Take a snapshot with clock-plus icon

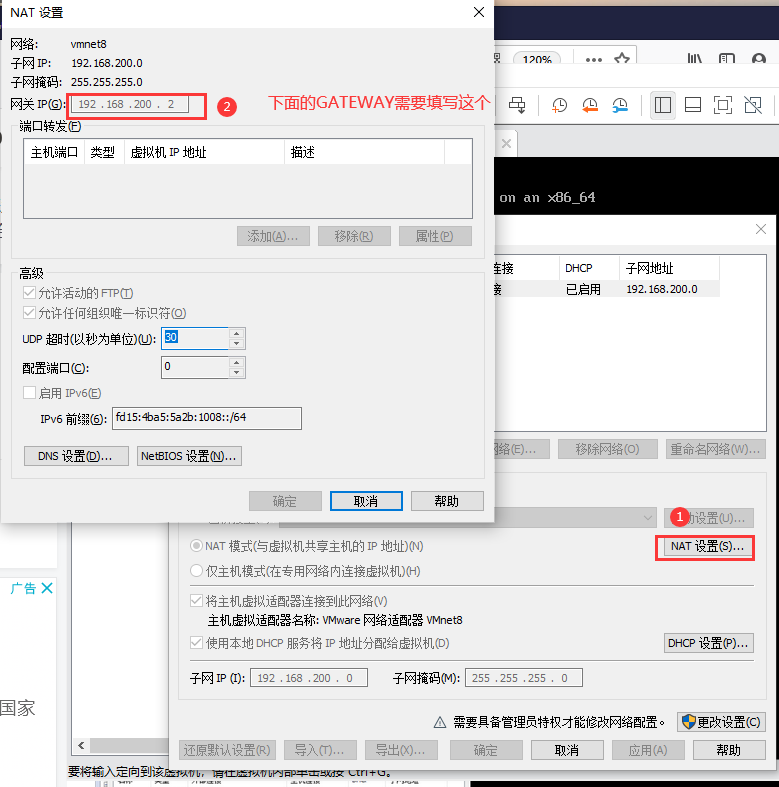559,105
